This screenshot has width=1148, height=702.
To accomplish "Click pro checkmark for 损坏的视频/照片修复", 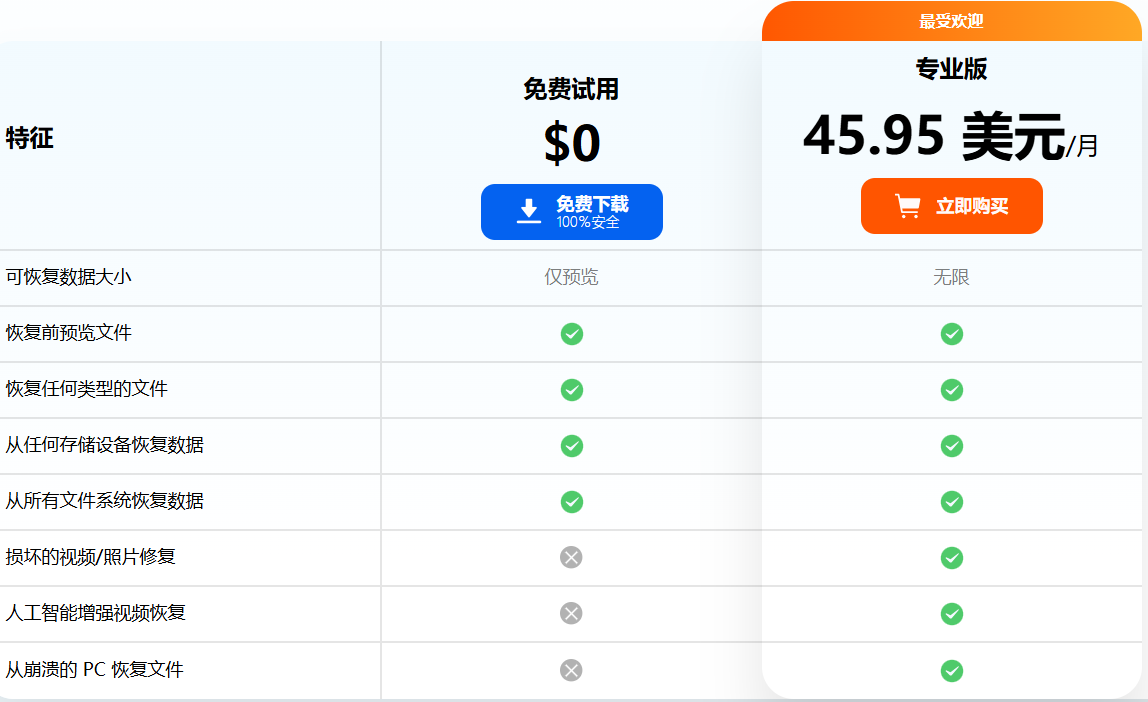I will pyautogui.click(x=952, y=558).
